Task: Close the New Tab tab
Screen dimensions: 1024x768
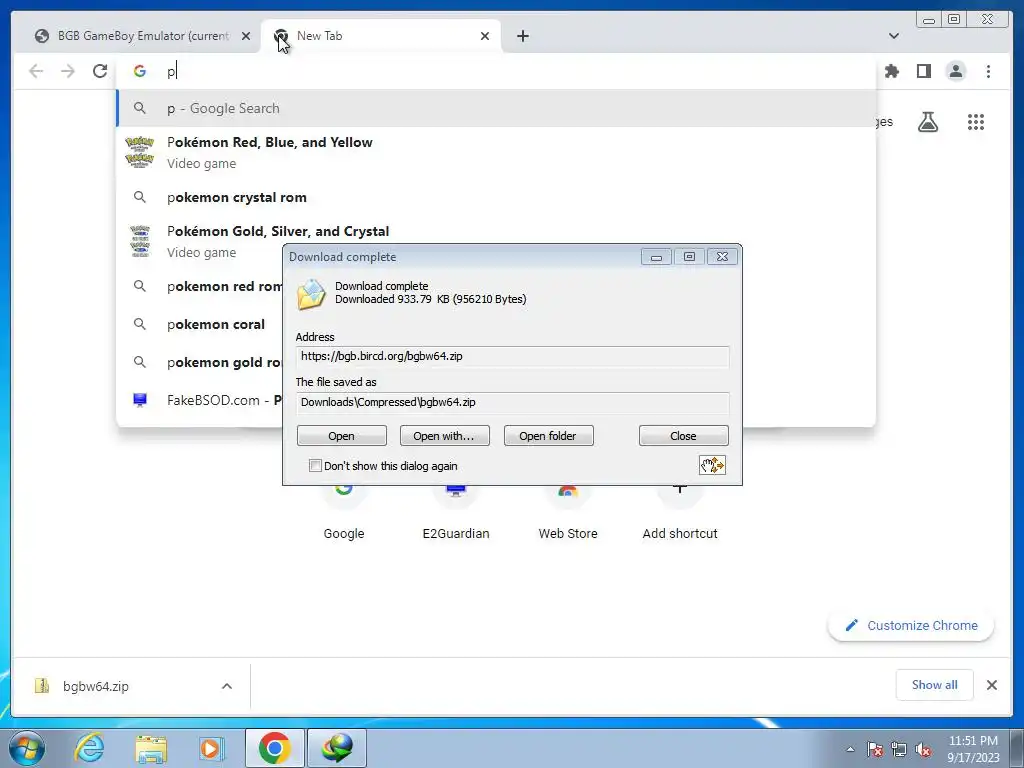Action: [x=485, y=36]
